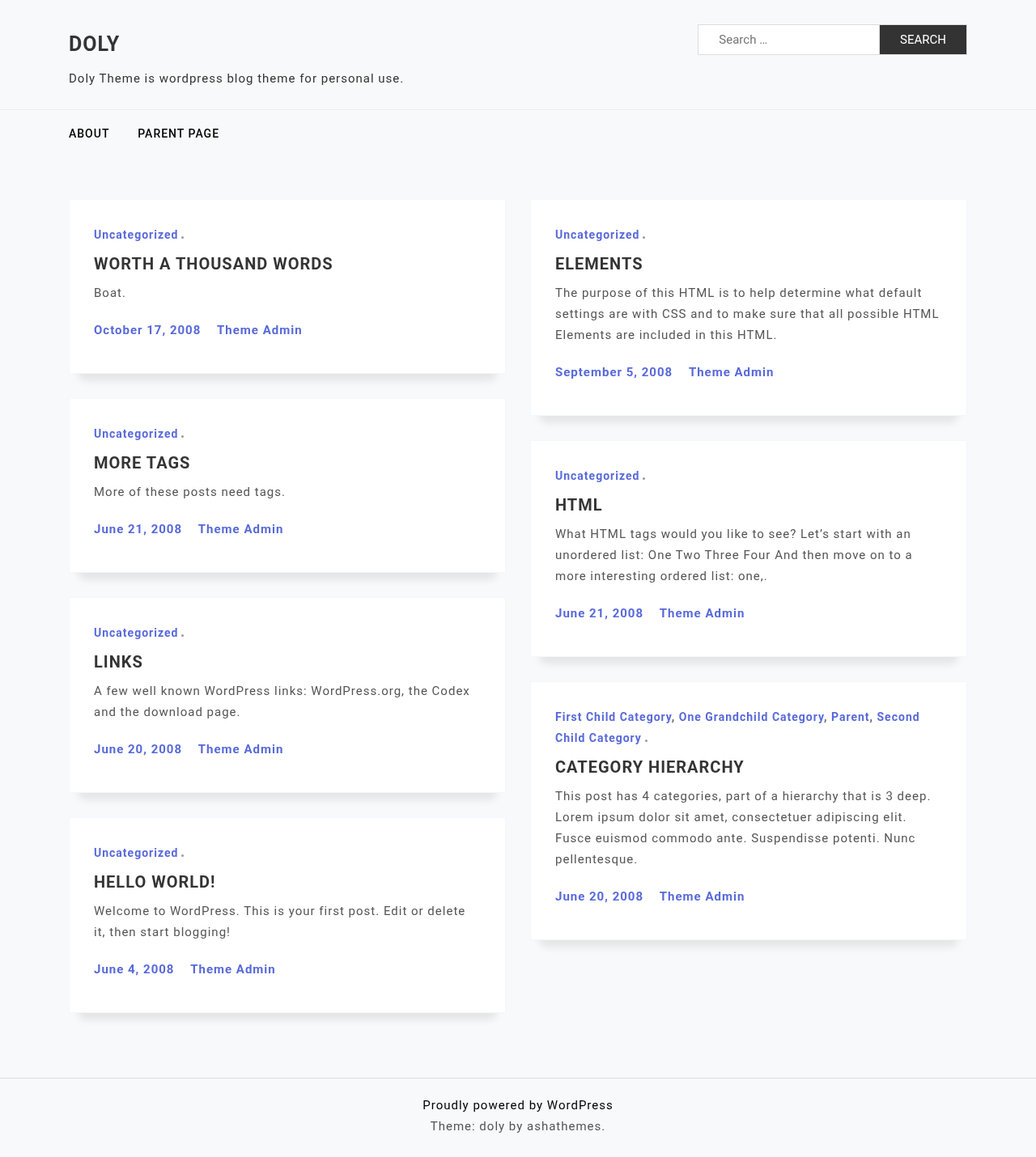Image resolution: width=1036 pixels, height=1157 pixels.
Task: Click Theme Admin under More Tags post
Action: click(x=240, y=529)
